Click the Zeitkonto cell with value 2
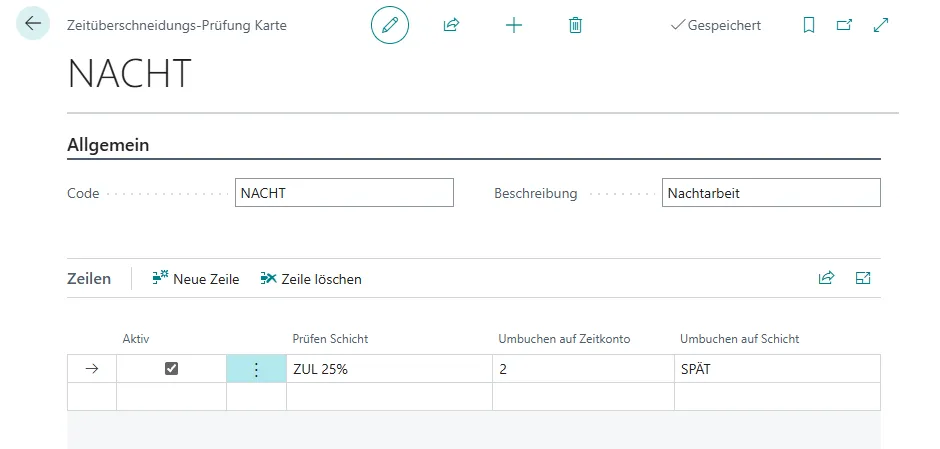The width and height of the screenshot is (940, 449). [x=583, y=369]
